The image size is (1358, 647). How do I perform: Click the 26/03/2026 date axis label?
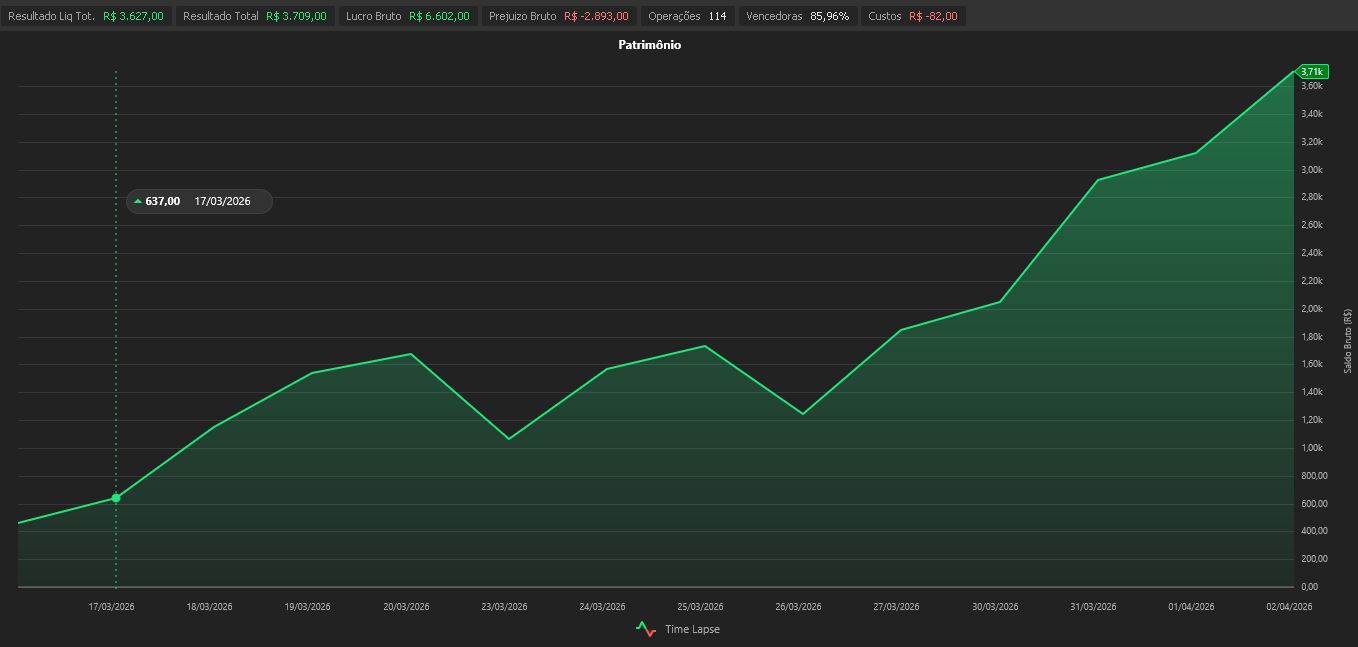point(798,607)
